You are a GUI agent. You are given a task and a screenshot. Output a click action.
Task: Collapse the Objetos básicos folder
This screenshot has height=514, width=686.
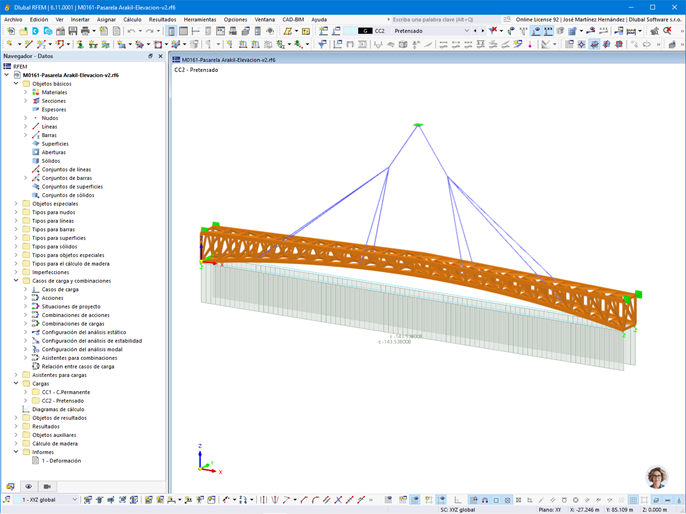16,84
